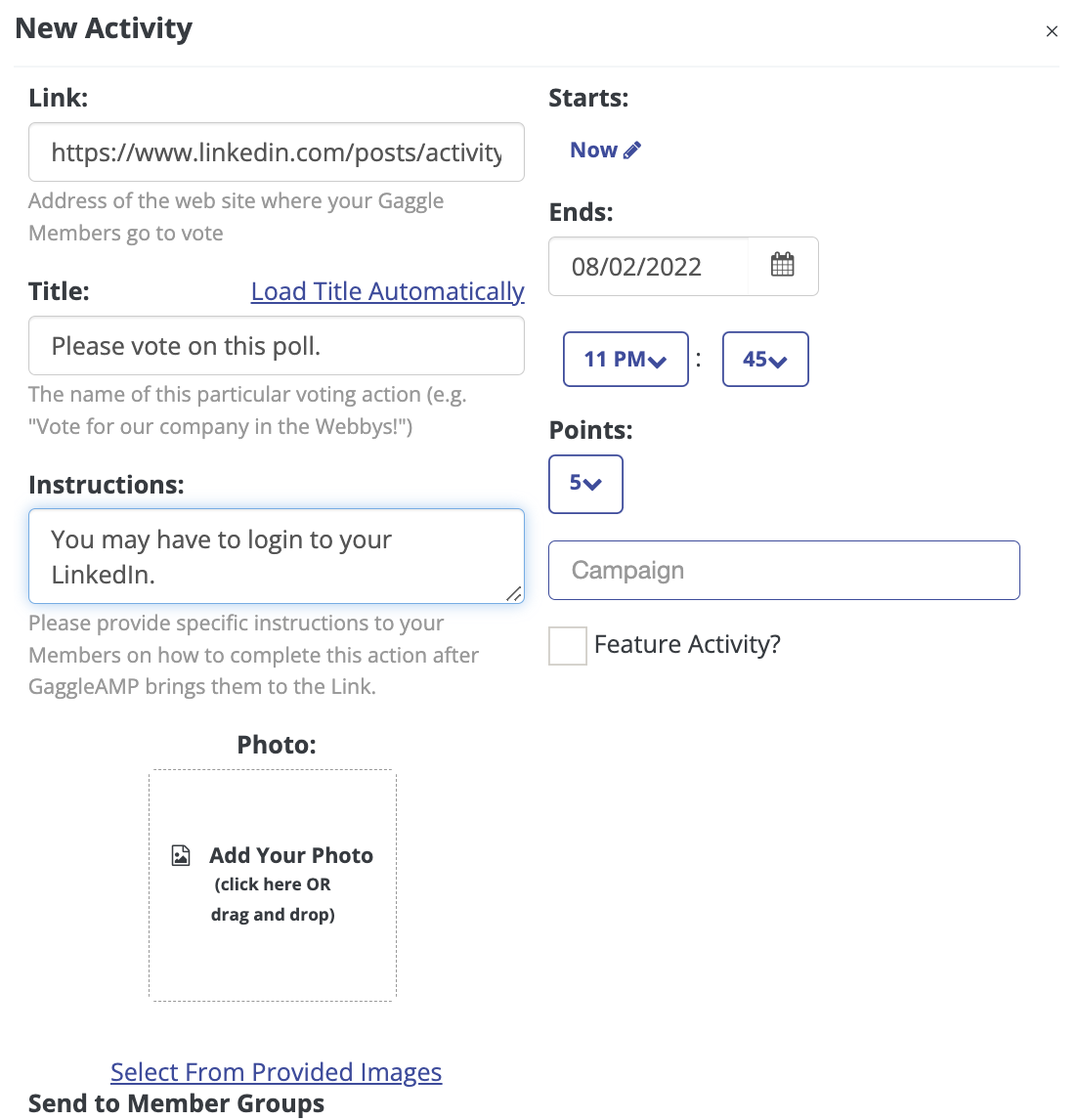
Task: Click the Ends date field 08/02/2022
Action: point(648,267)
